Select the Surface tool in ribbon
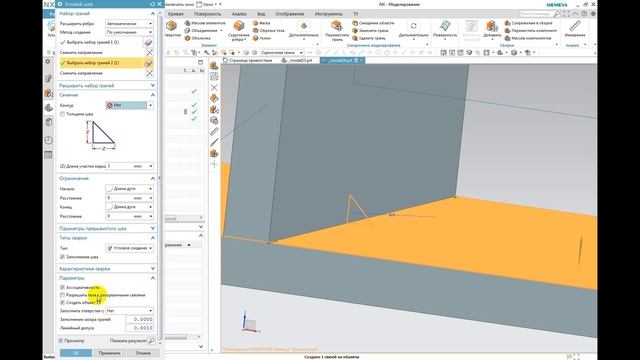Viewport: 640px width, 360px height. pos(445,30)
